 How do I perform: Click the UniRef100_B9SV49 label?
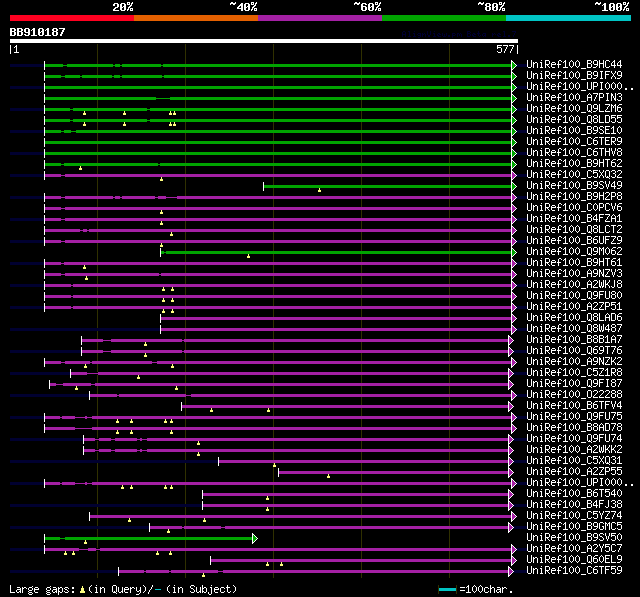point(574,186)
